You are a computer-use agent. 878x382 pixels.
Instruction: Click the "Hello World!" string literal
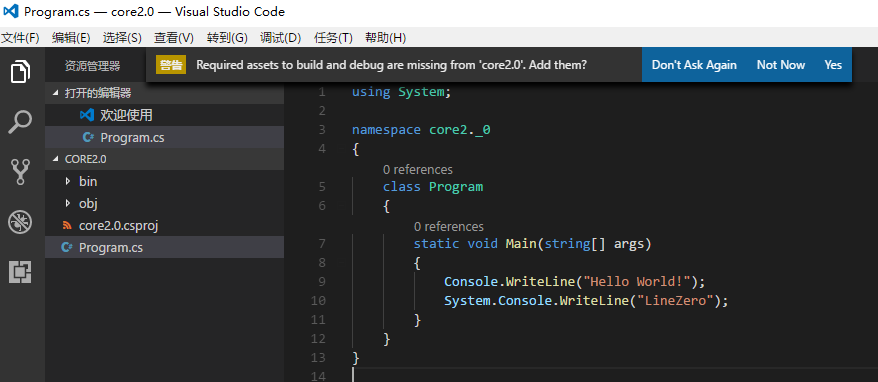(637, 281)
